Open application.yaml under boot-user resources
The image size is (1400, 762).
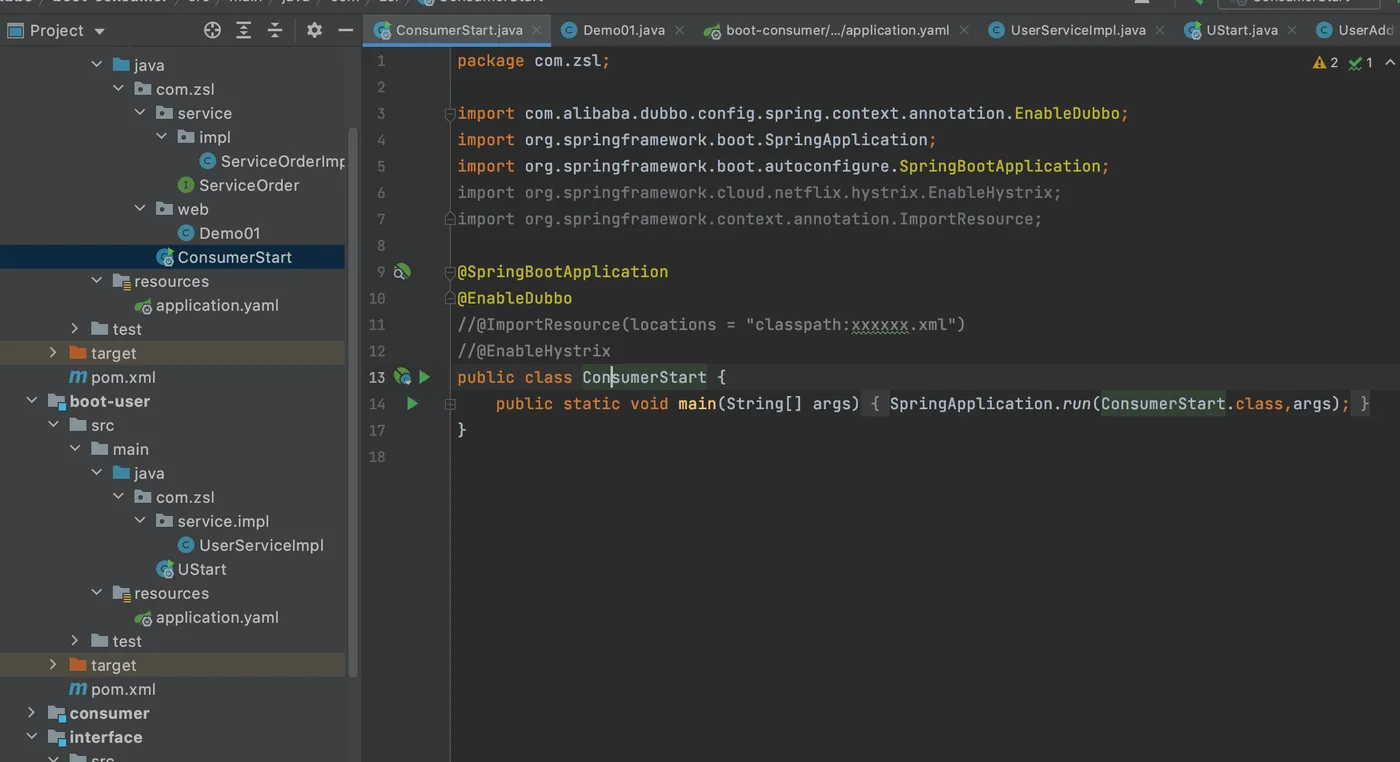(207, 617)
